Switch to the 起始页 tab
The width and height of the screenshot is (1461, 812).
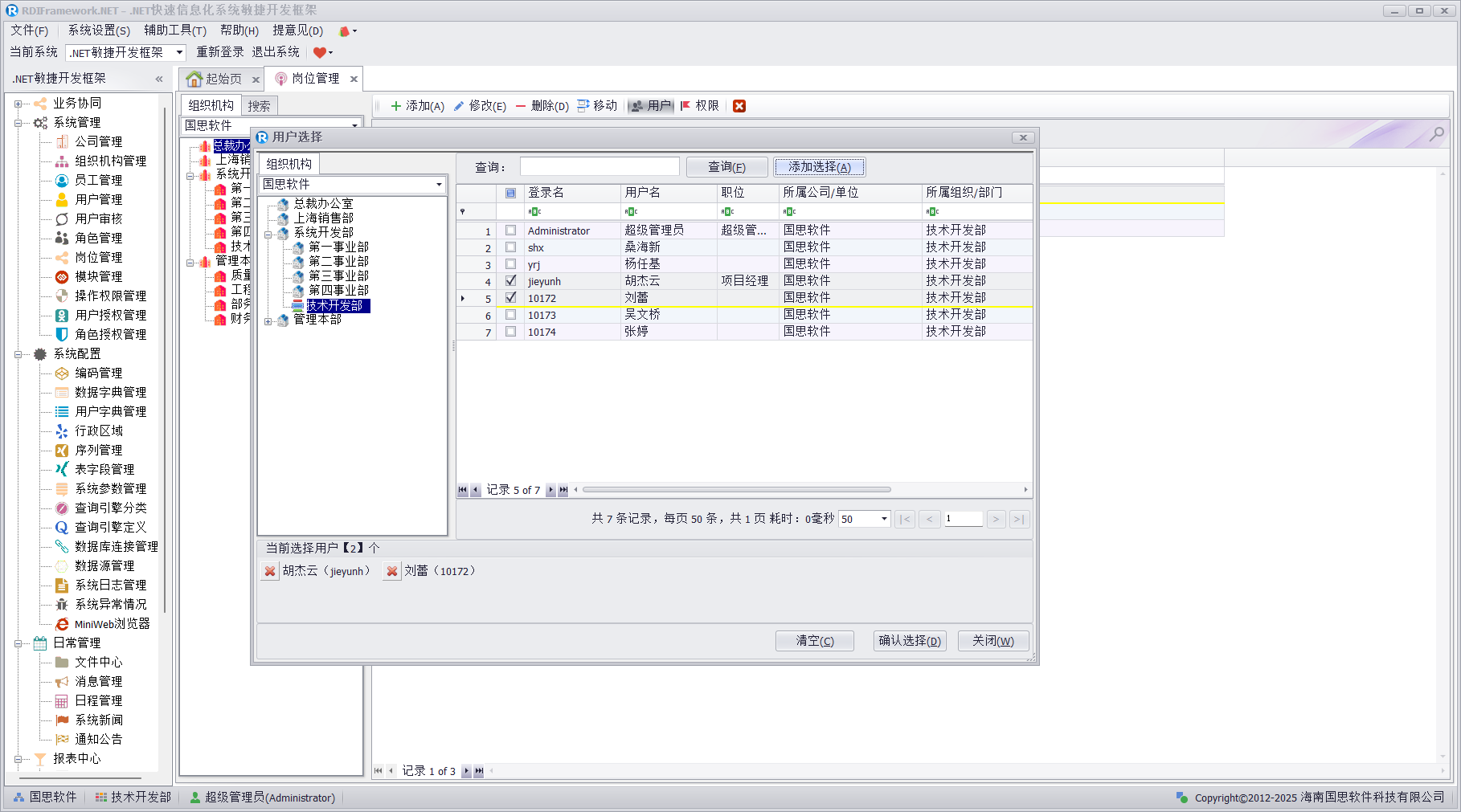coord(215,79)
